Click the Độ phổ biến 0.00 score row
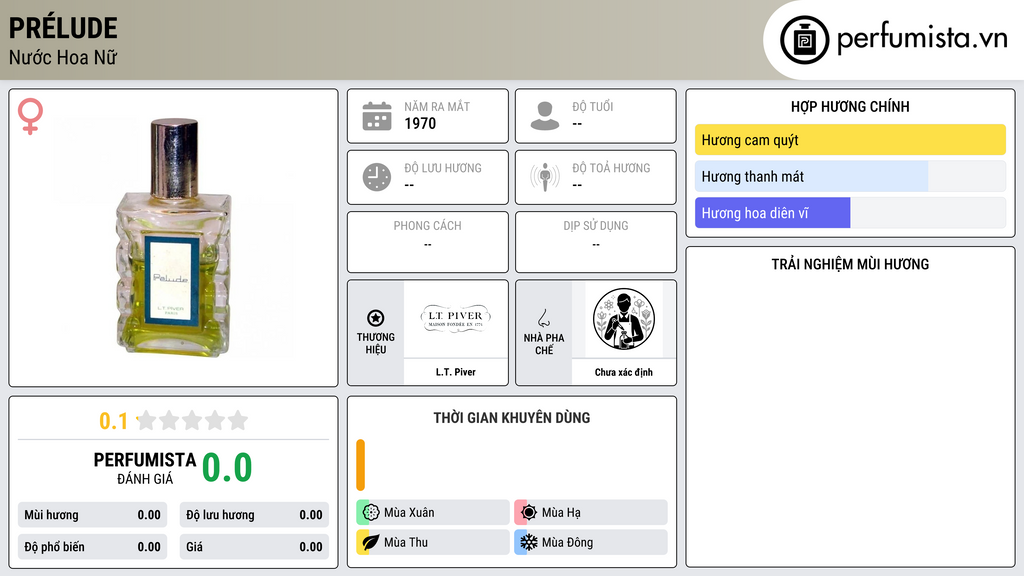This screenshot has height=576, width=1024. click(92, 547)
